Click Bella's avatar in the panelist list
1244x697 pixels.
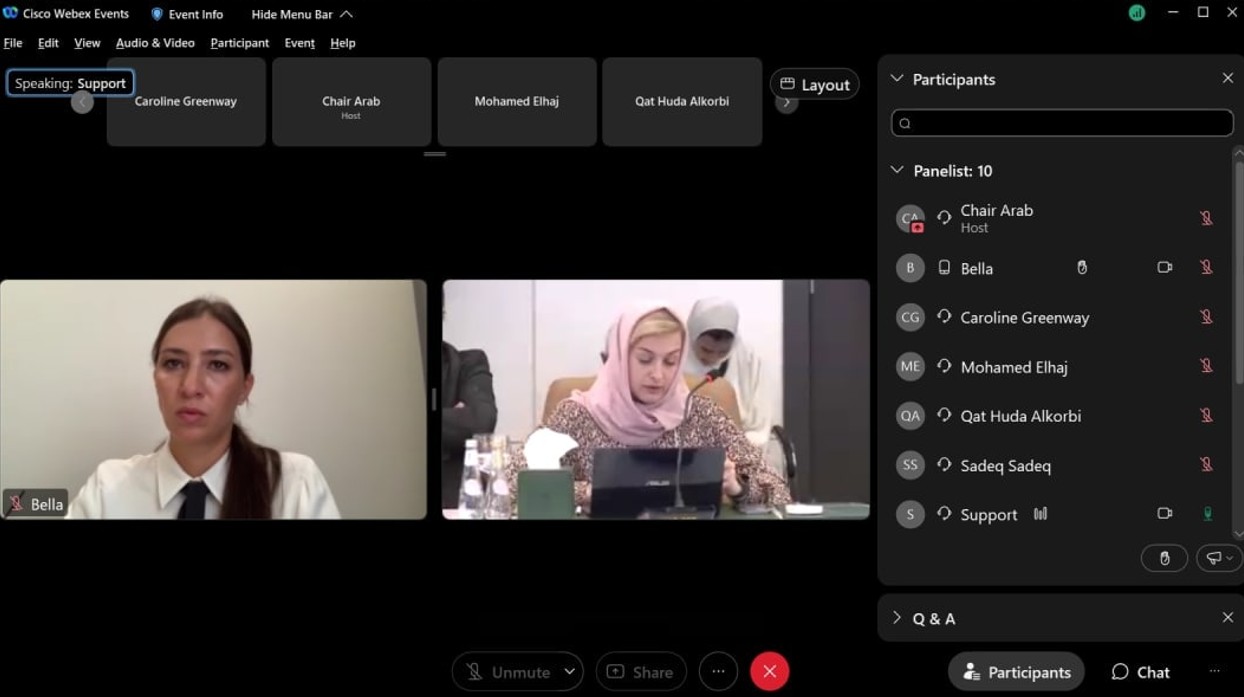pos(910,268)
